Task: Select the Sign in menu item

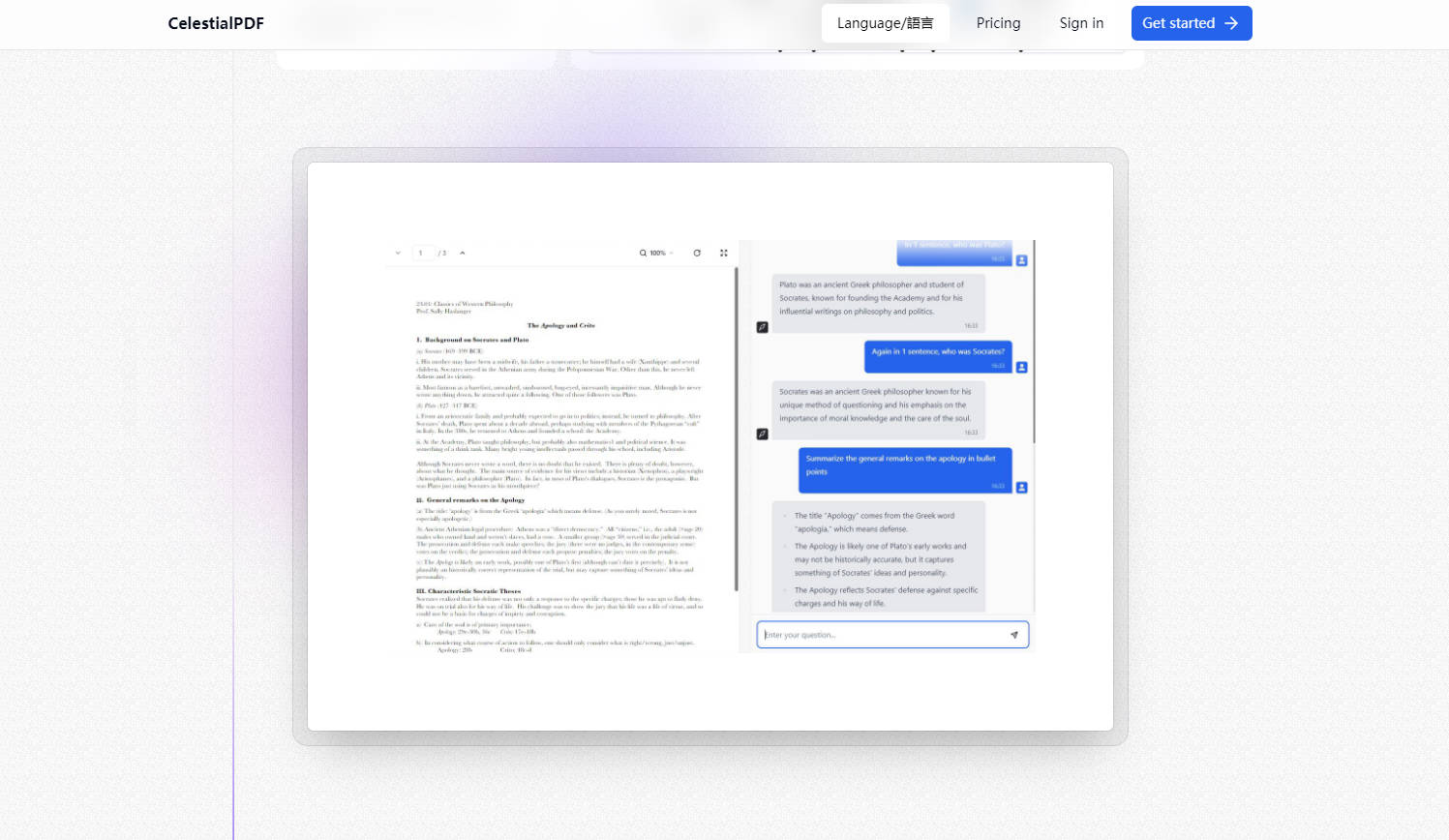Action: (1081, 22)
